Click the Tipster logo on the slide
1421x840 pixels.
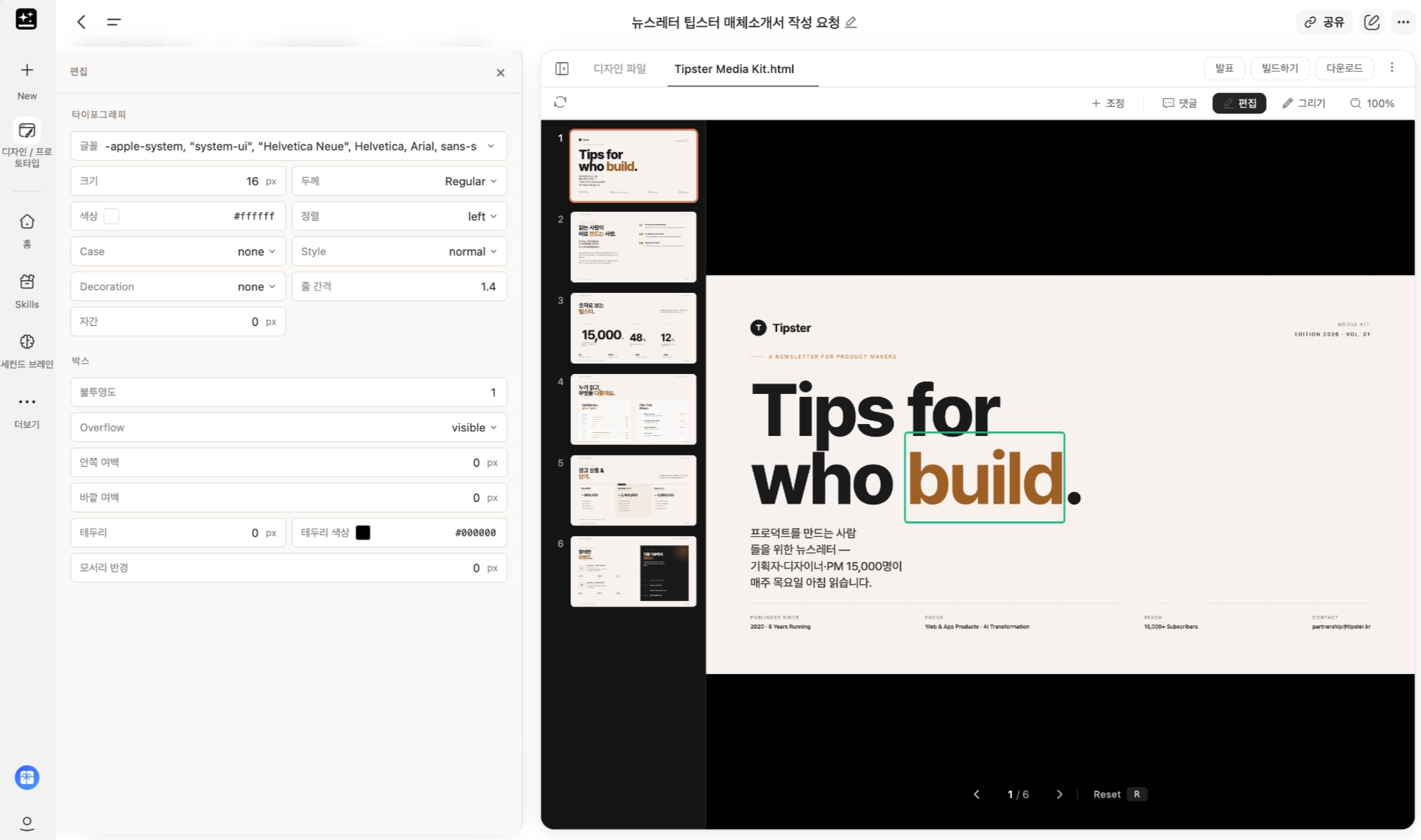tap(781, 328)
